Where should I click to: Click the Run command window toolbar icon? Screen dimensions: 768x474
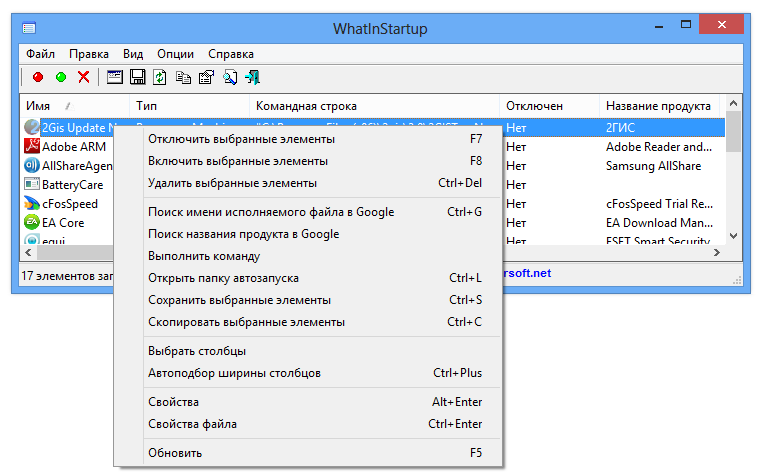click(115, 77)
